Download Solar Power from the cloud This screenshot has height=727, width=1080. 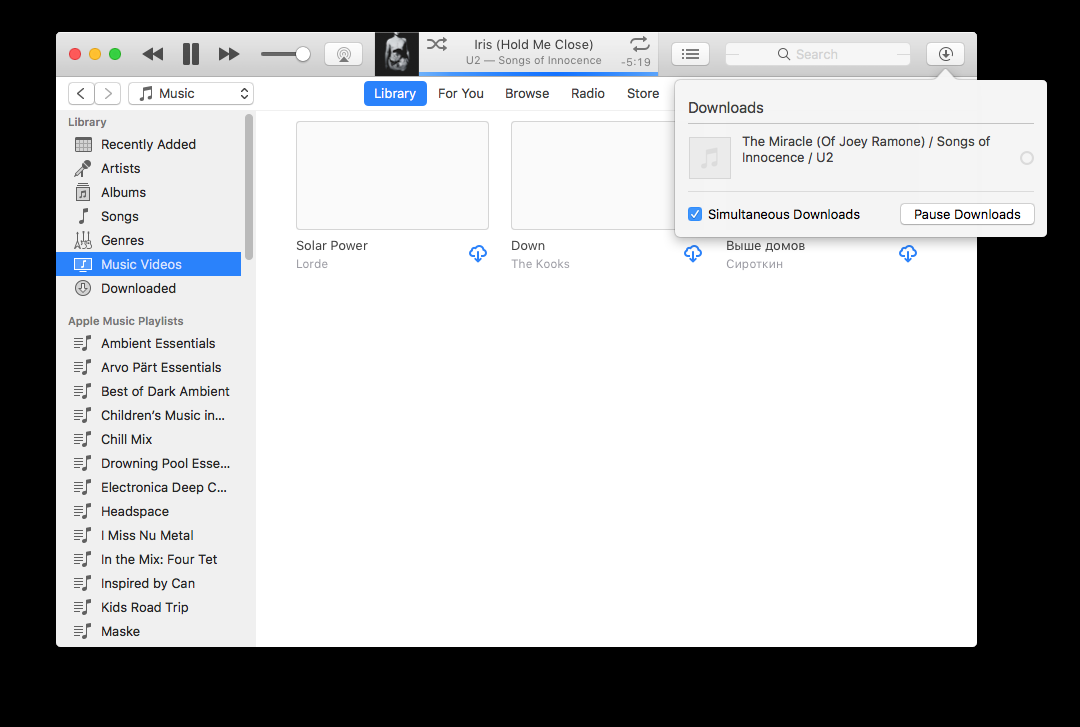click(x=478, y=254)
